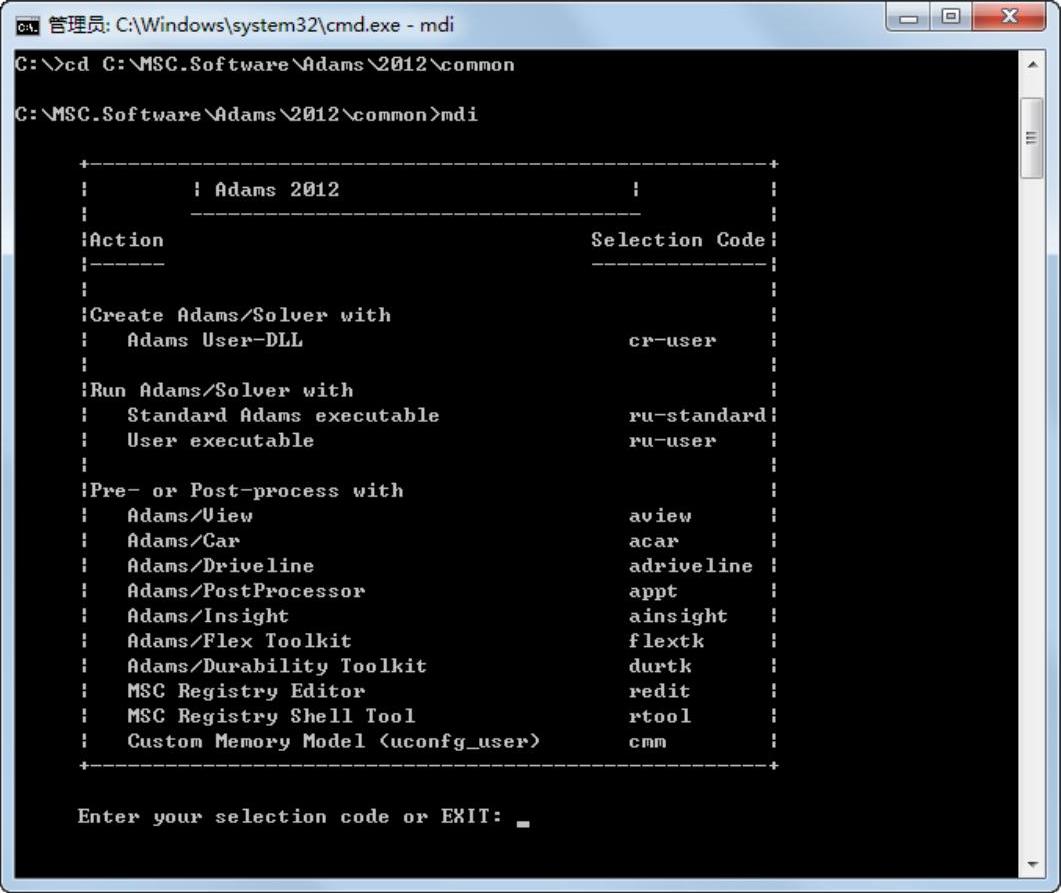The height and width of the screenshot is (893, 1061).
Task: Click the 'ru-standard' selection code
Action: point(697,415)
